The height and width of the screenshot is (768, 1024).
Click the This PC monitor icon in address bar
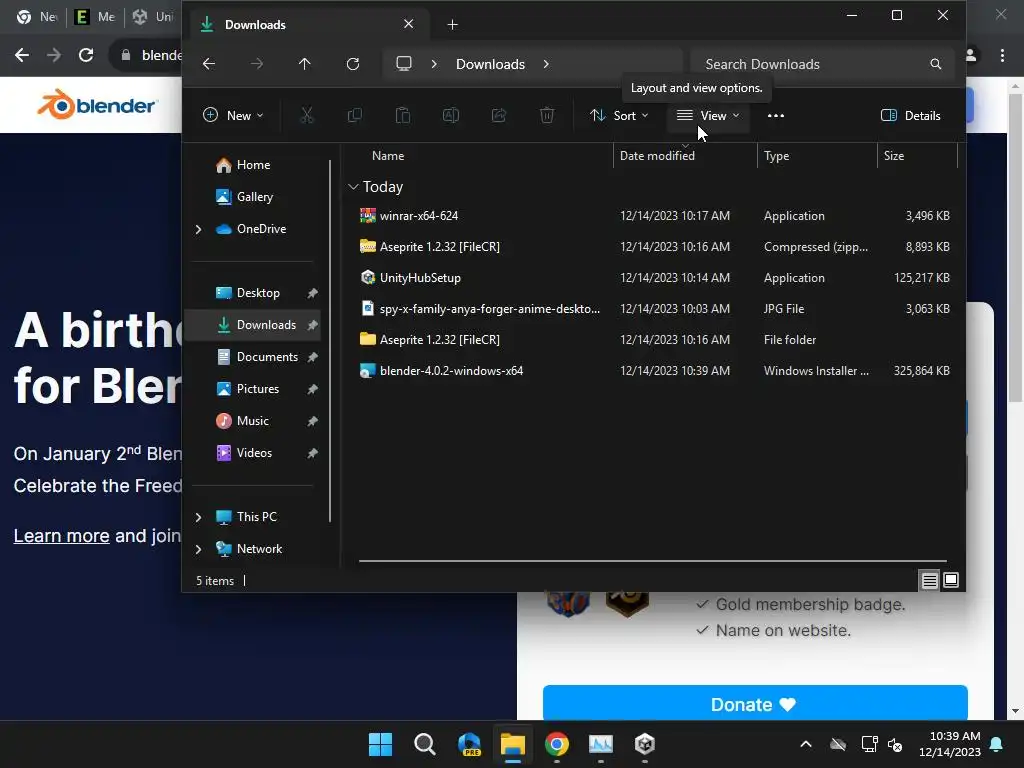pyautogui.click(x=404, y=63)
